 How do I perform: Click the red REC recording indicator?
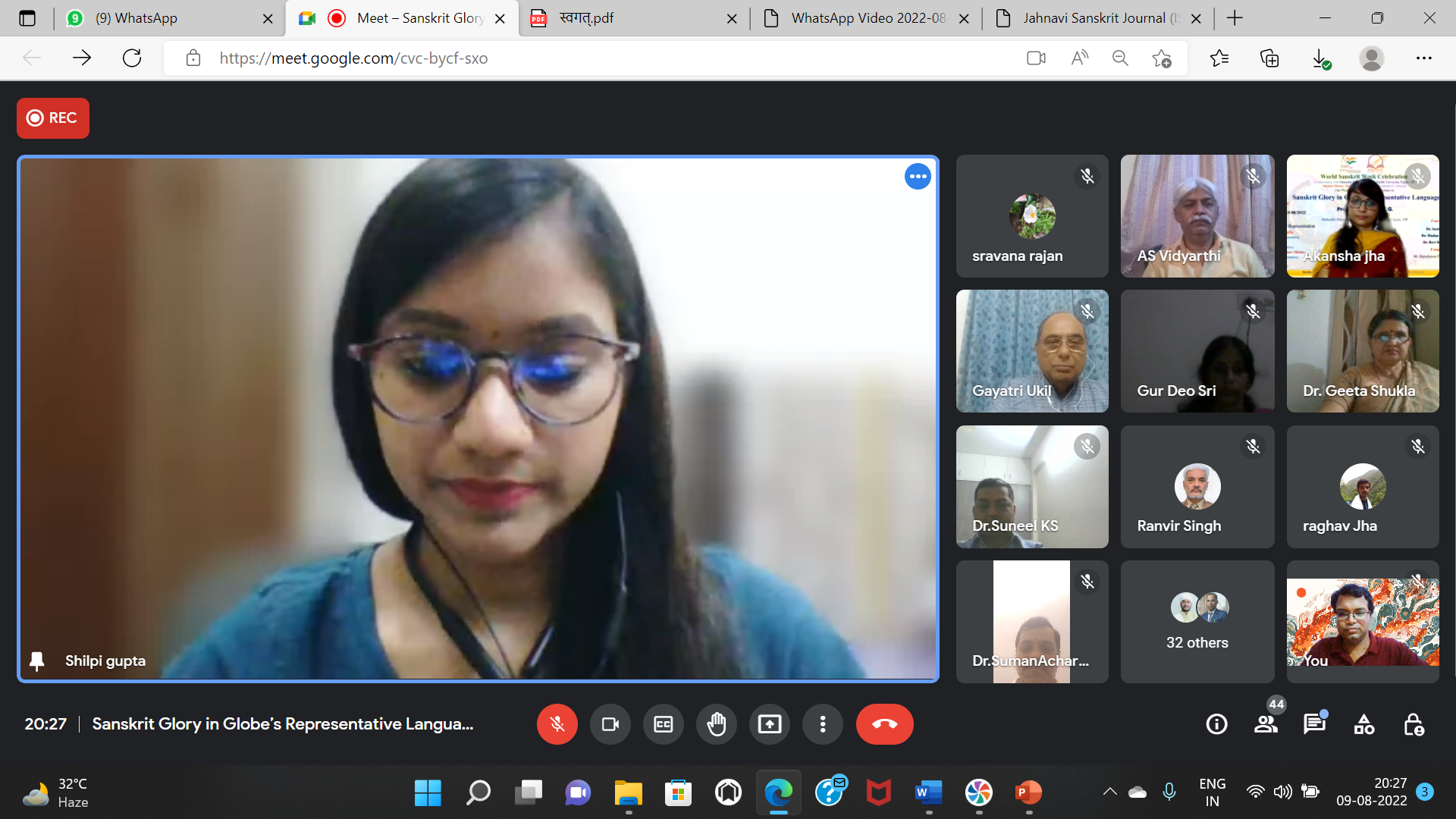[x=53, y=118]
